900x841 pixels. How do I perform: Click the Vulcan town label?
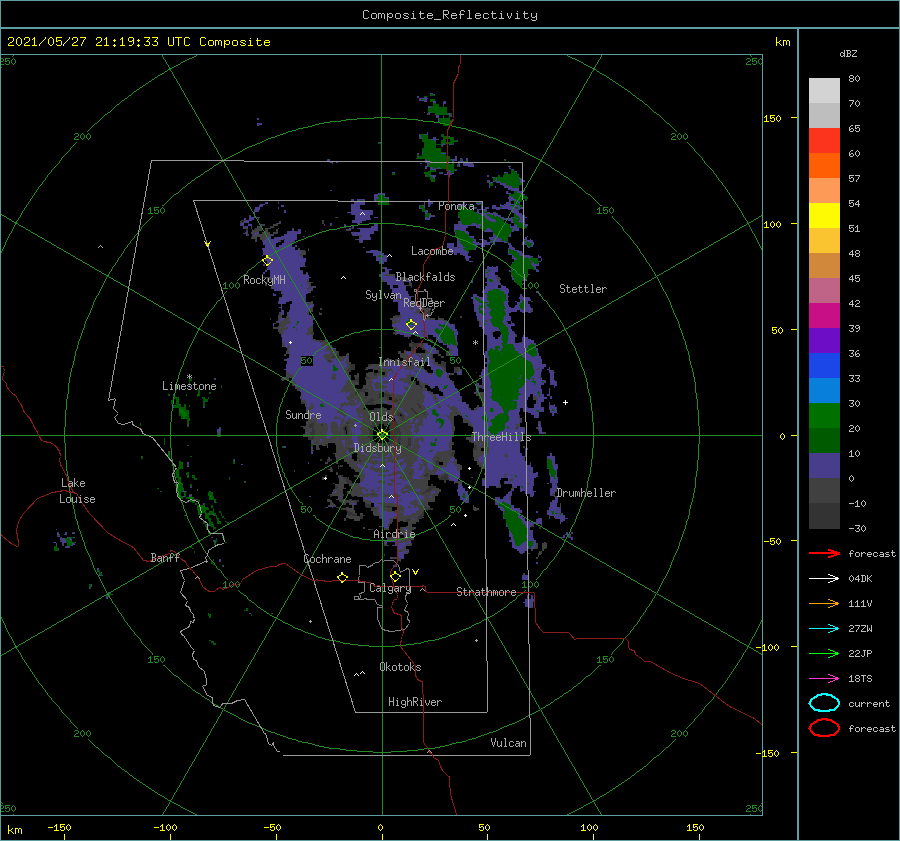pos(508,743)
